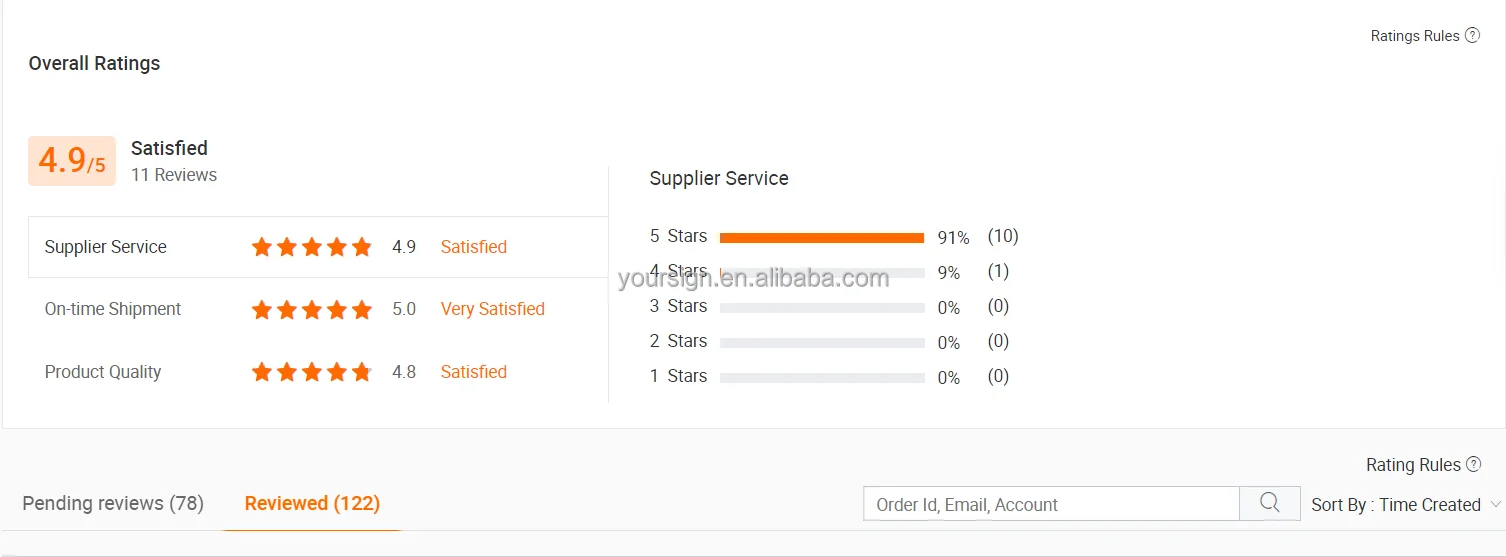Screen dimensions: 1506x557
Task: Select the Reviewed (122) tab
Action: click(x=312, y=503)
